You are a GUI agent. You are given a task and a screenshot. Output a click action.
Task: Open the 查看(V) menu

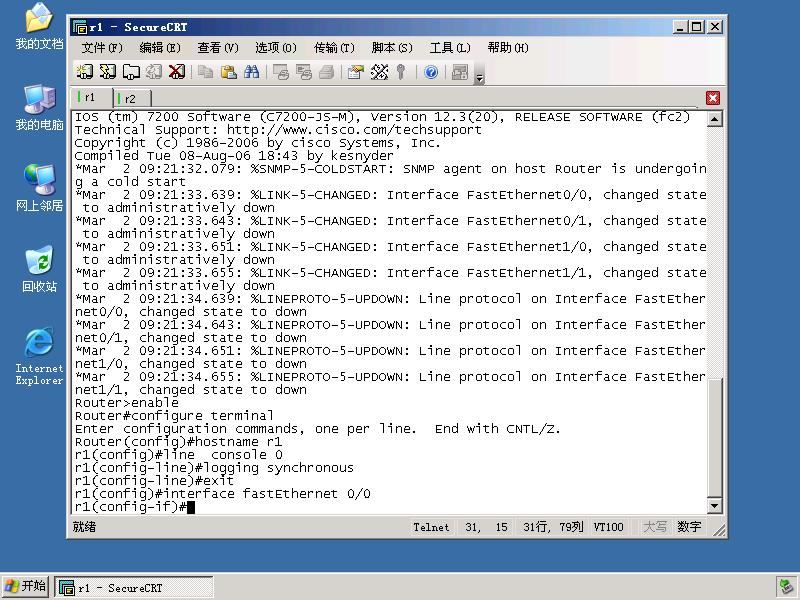coord(218,48)
